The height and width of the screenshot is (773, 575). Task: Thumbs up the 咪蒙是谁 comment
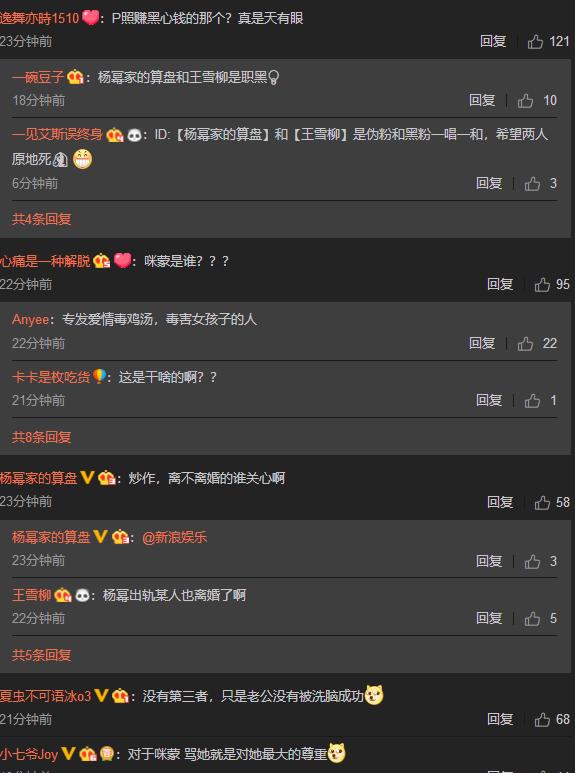(x=542, y=284)
